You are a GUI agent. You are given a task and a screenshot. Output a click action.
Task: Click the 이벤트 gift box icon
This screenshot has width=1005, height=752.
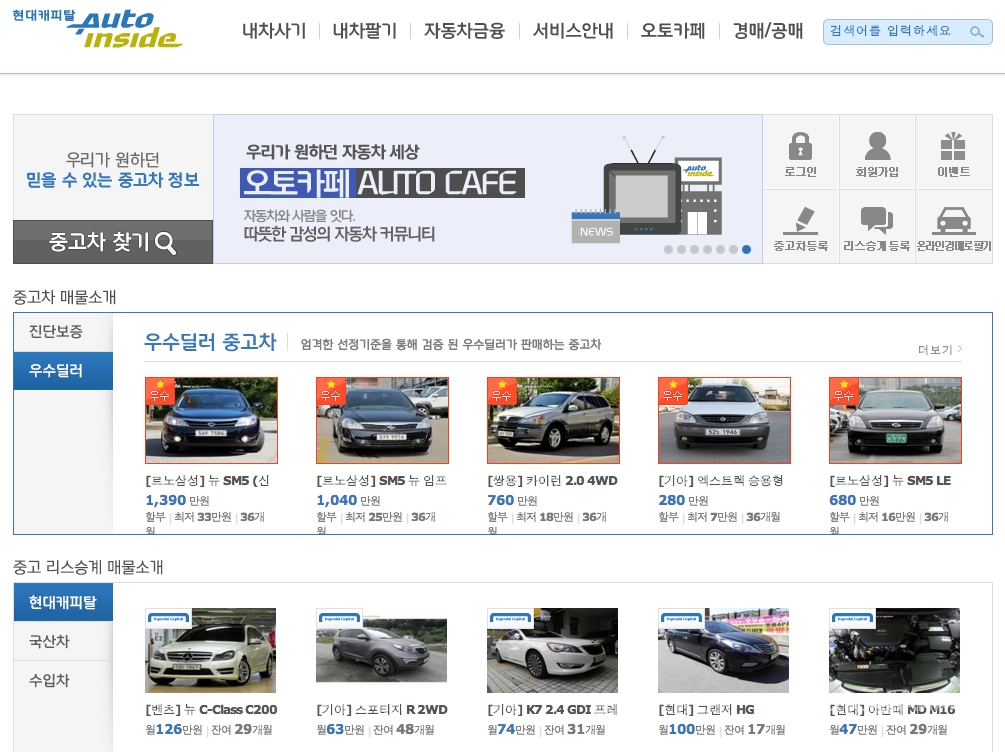(x=953, y=147)
